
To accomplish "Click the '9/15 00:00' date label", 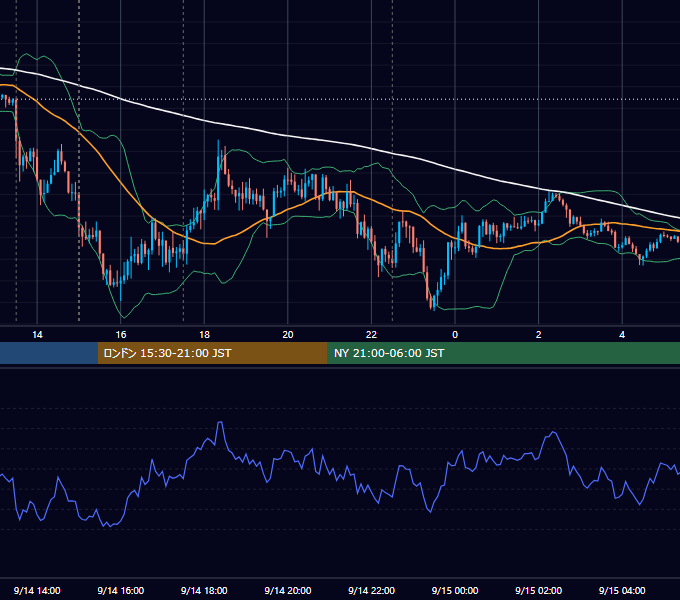I will [455, 590].
